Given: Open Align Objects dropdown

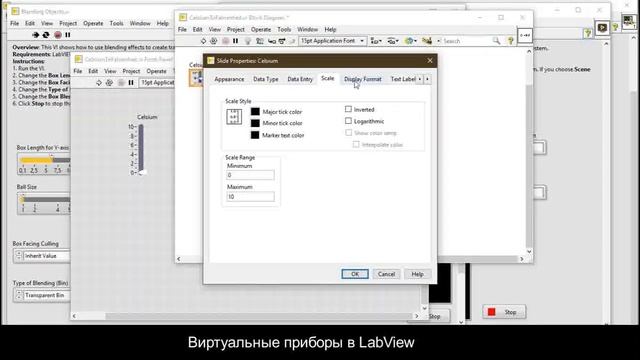Looking at the screenshot, I should coord(376,41).
